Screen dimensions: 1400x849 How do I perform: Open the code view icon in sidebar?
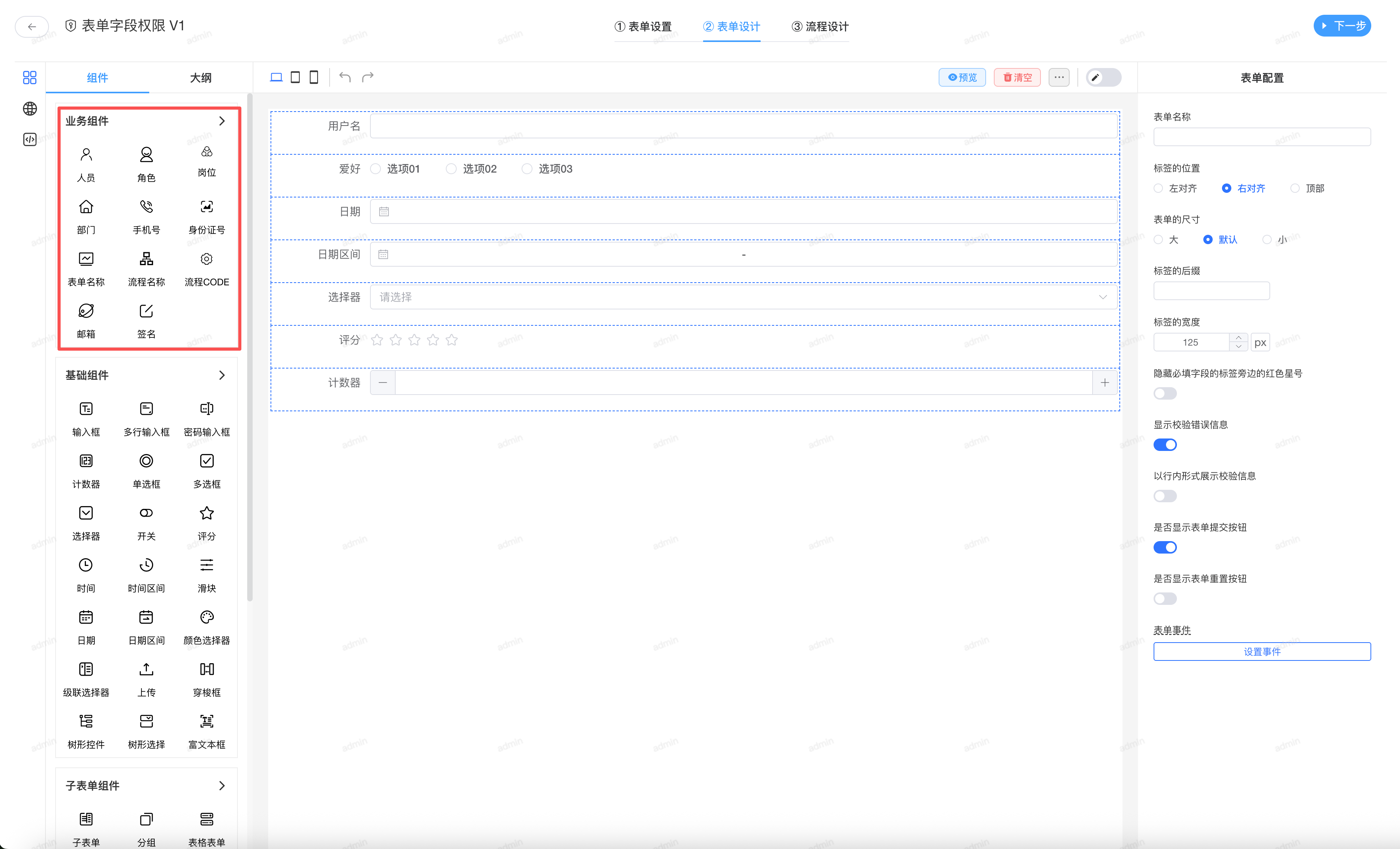pyautogui.click(x=30, y=139)
